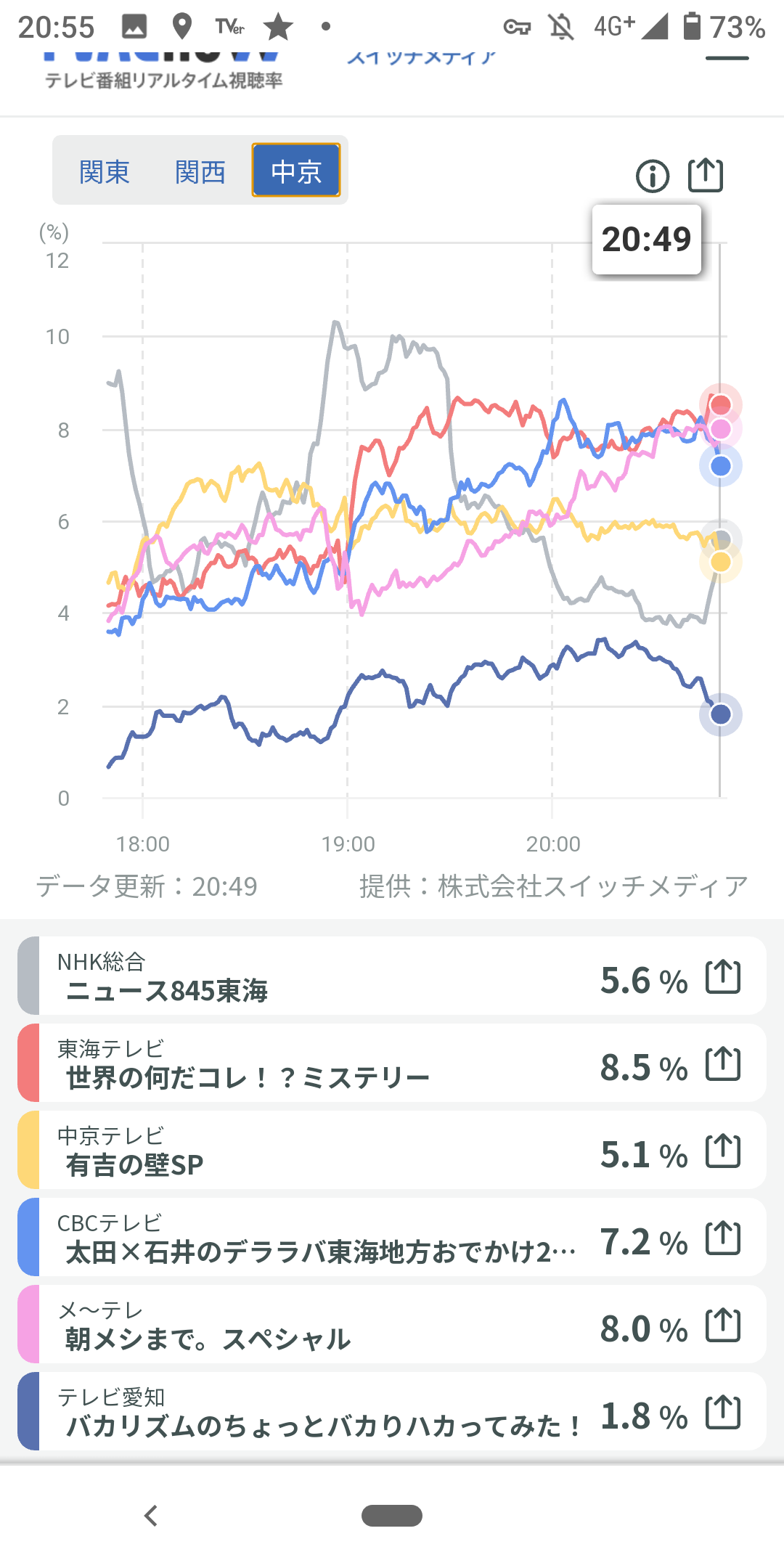Tap the Android back navigation arrow
Screen dimensions: 784x1568
tap(151, 1516)
